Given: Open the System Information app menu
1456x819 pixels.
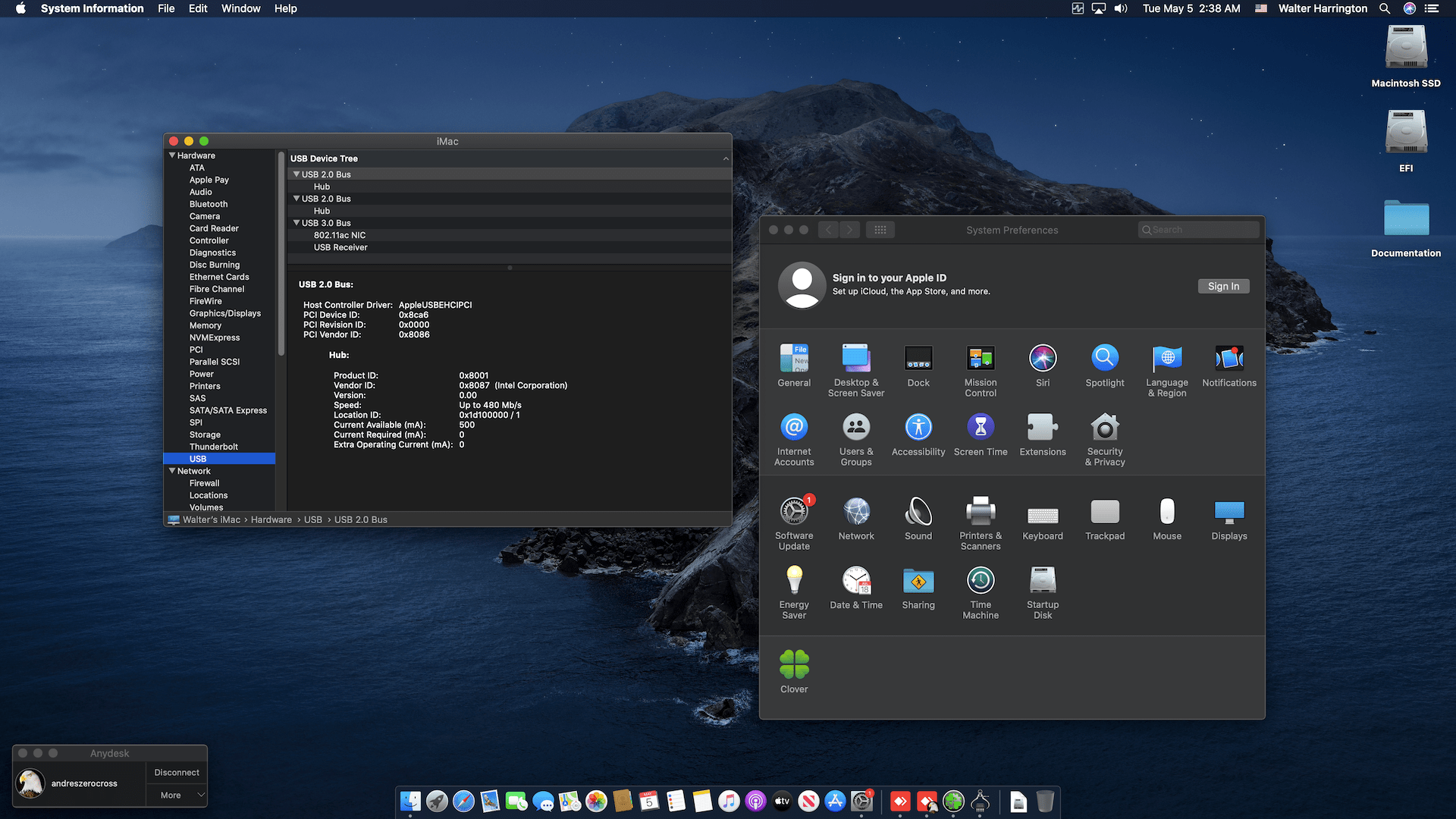Looking at the screenshot, I should coord(92,8).
